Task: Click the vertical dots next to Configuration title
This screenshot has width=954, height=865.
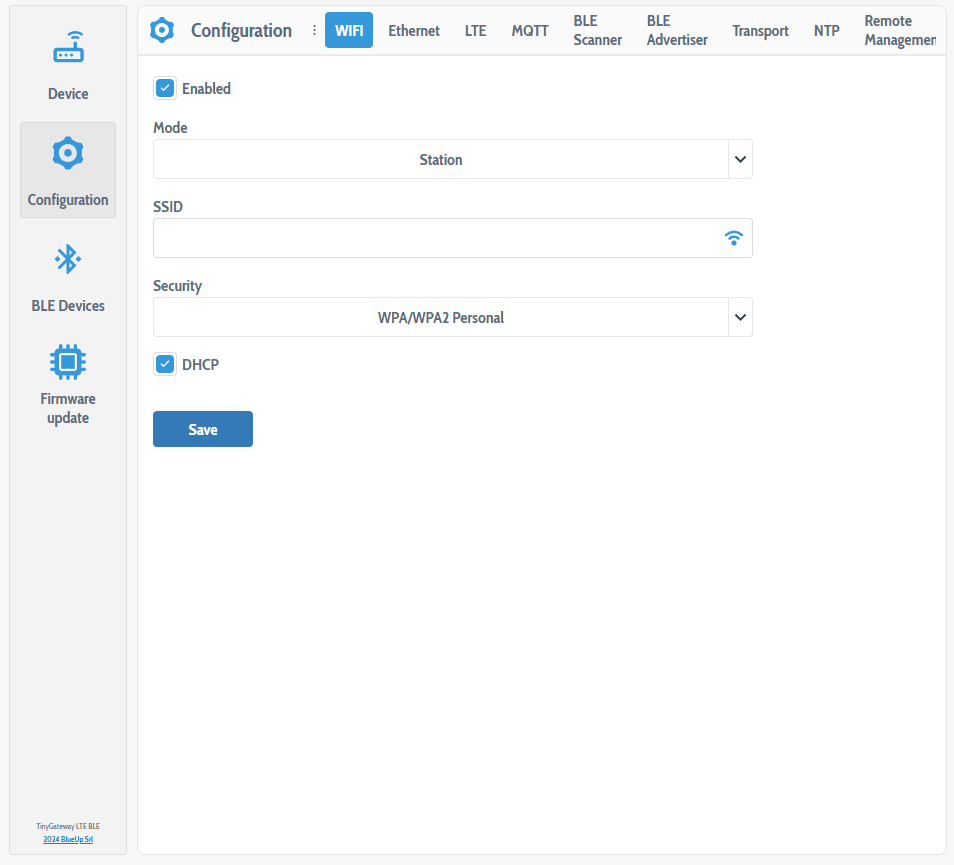Action: point(313,30)
